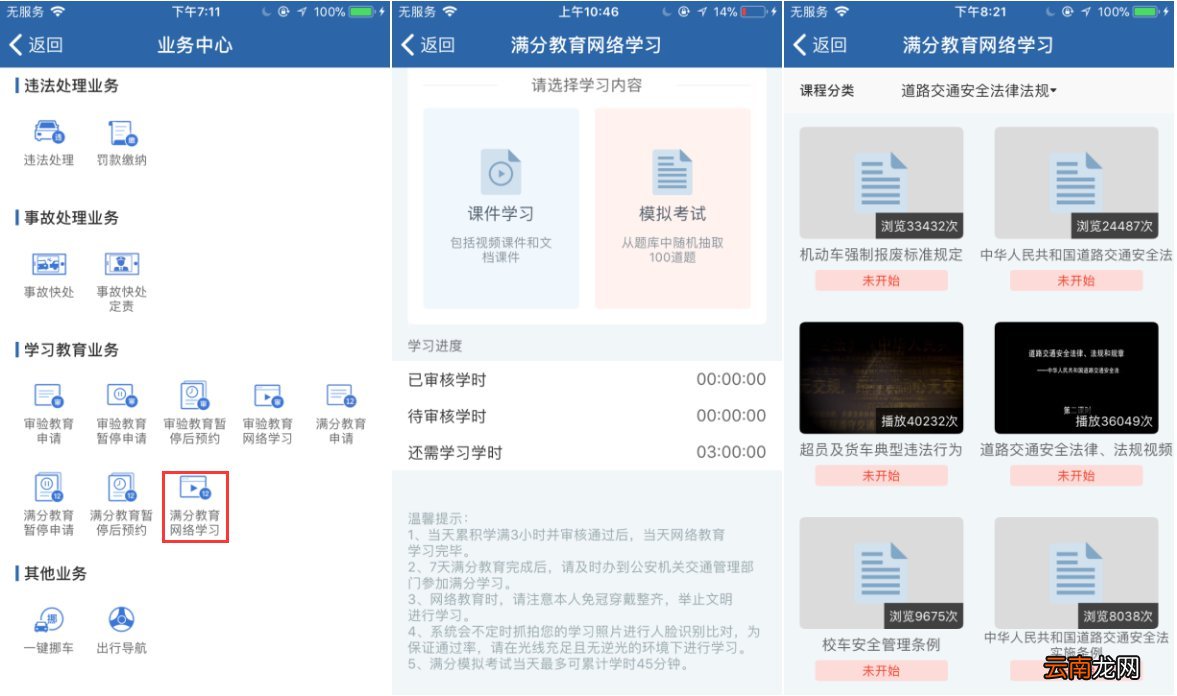
Task: Click 未开始 under 校车安全管理条例
Action: [x=881, y=671]
